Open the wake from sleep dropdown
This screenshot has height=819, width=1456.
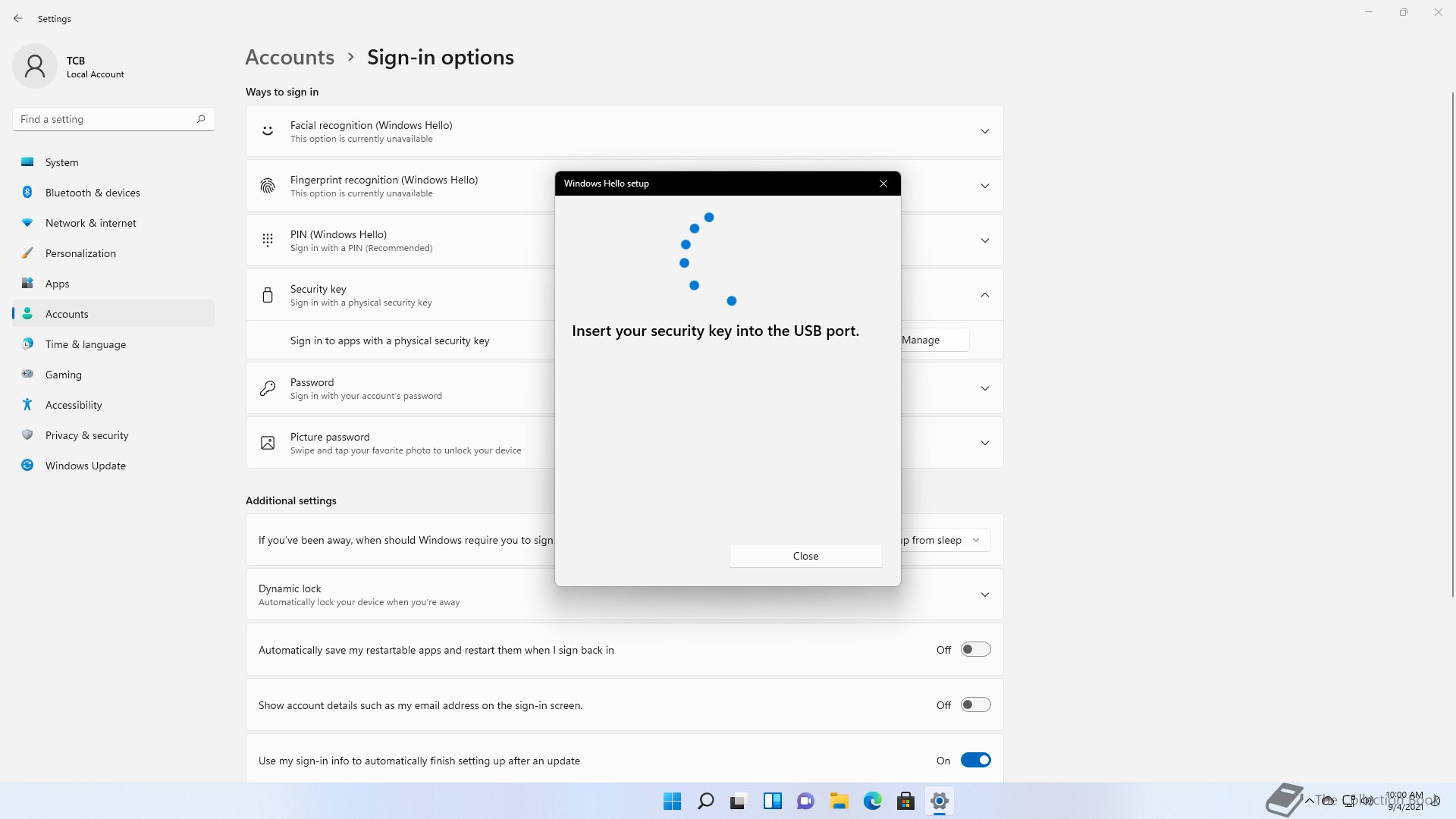(x=945, y=540)
